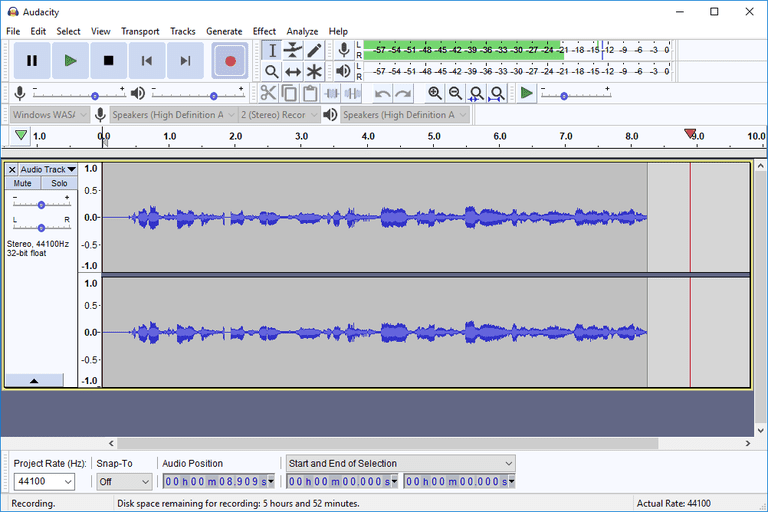Viewport: 768px width, 512px height.
Task: Click the Play-at-speed green button
Action: [527, 93]
